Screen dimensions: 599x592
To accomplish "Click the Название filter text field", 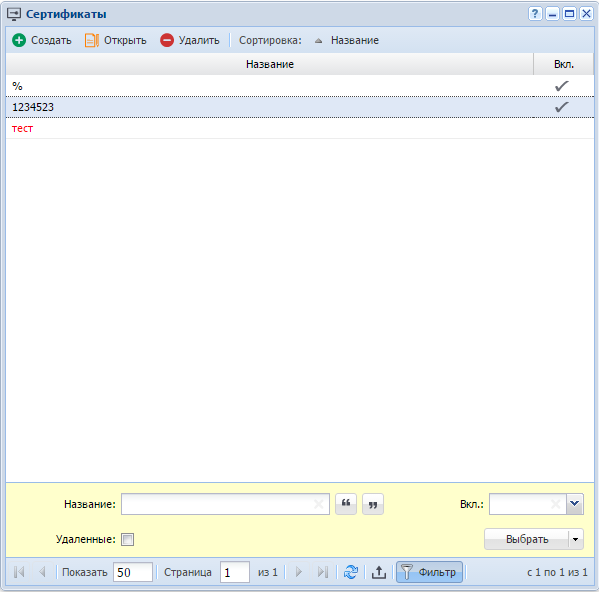I will 225,504.
